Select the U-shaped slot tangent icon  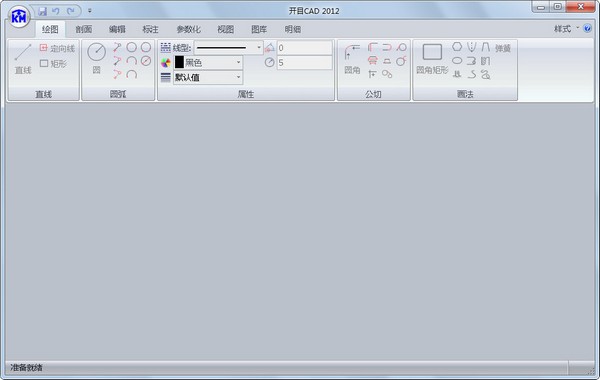pyautogui.click(x=387, y=47)
